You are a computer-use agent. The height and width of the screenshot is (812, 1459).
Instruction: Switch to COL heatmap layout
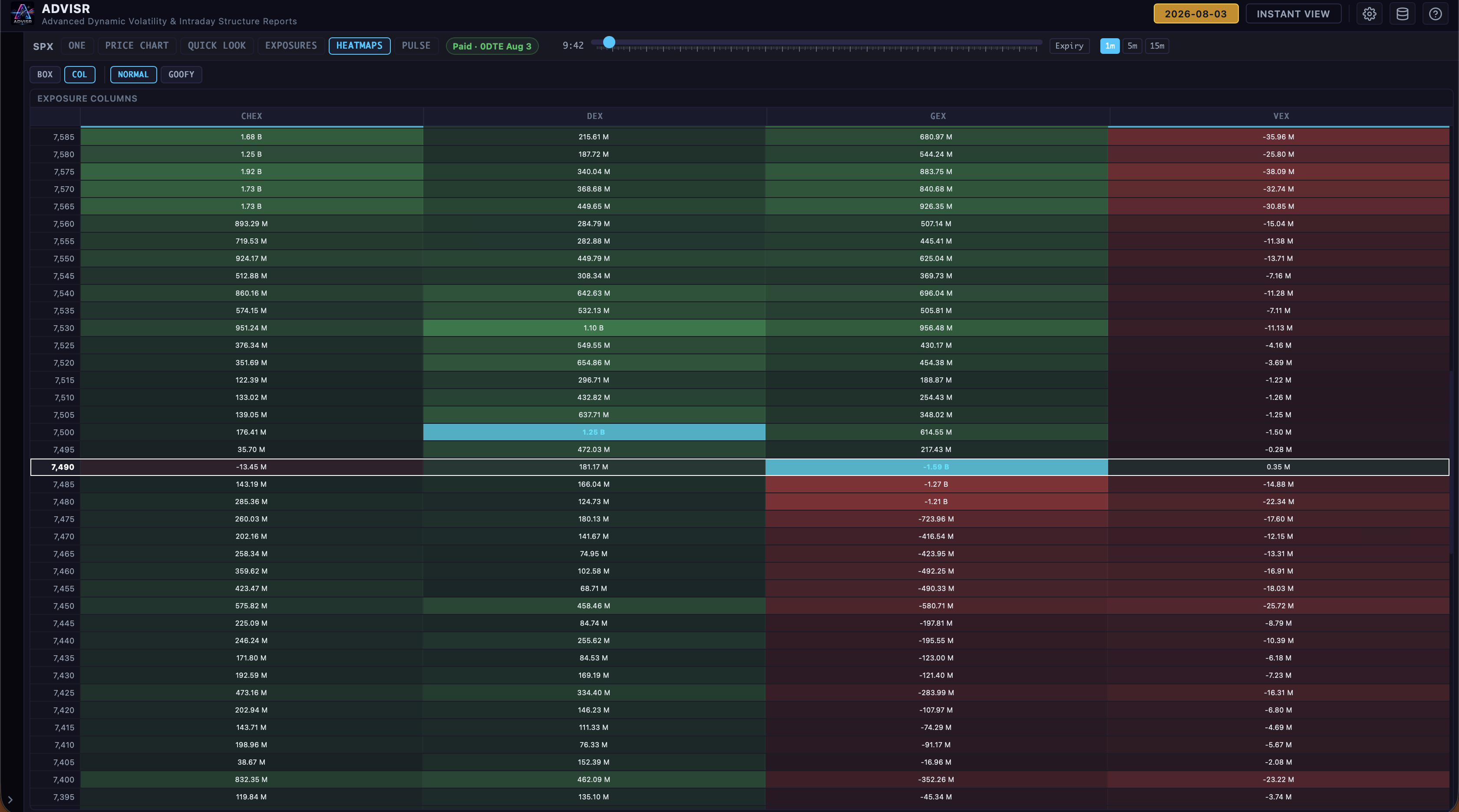[79, 75]
